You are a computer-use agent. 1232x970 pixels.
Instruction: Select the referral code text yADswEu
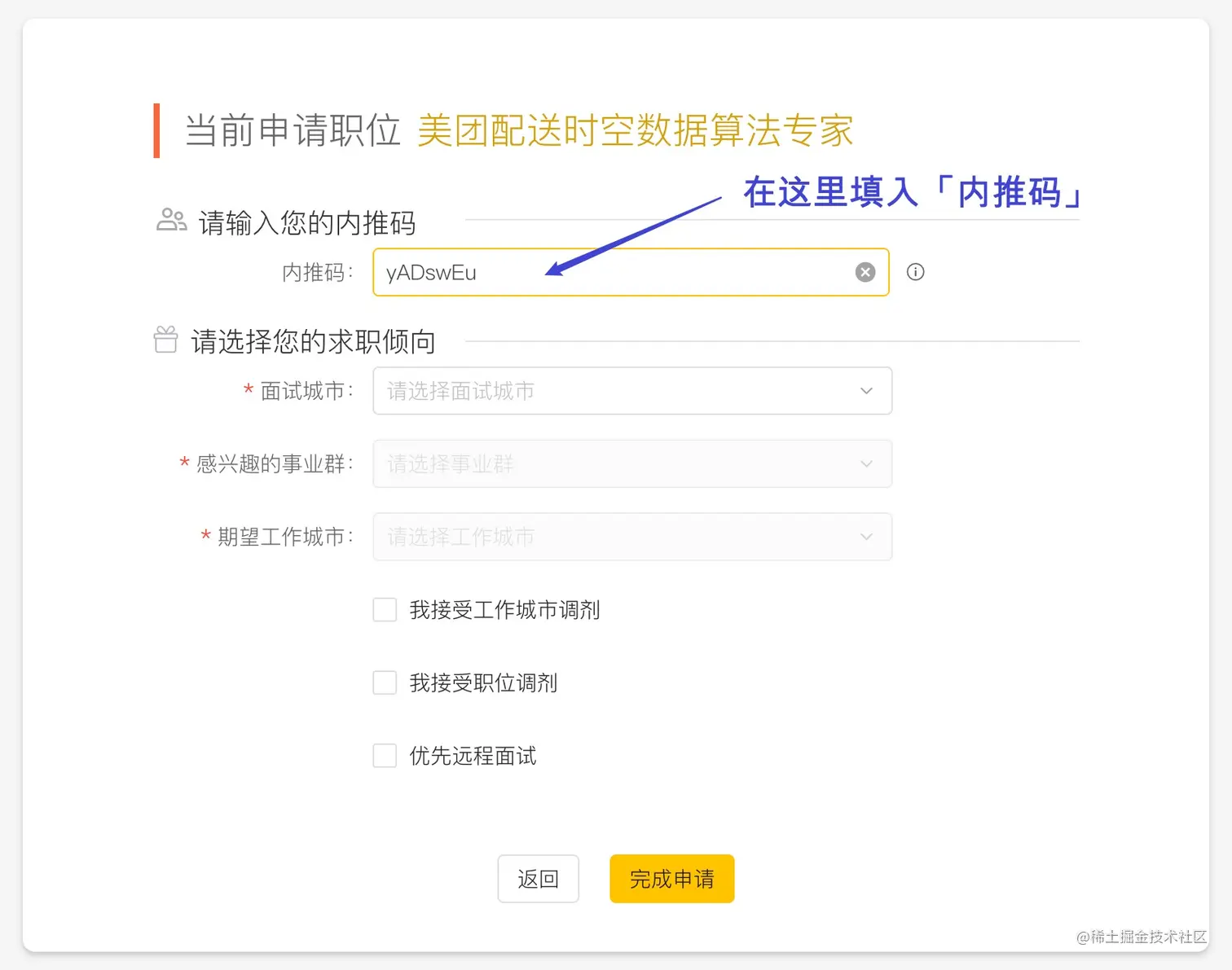pyautogui.click(x=429, y=272)
